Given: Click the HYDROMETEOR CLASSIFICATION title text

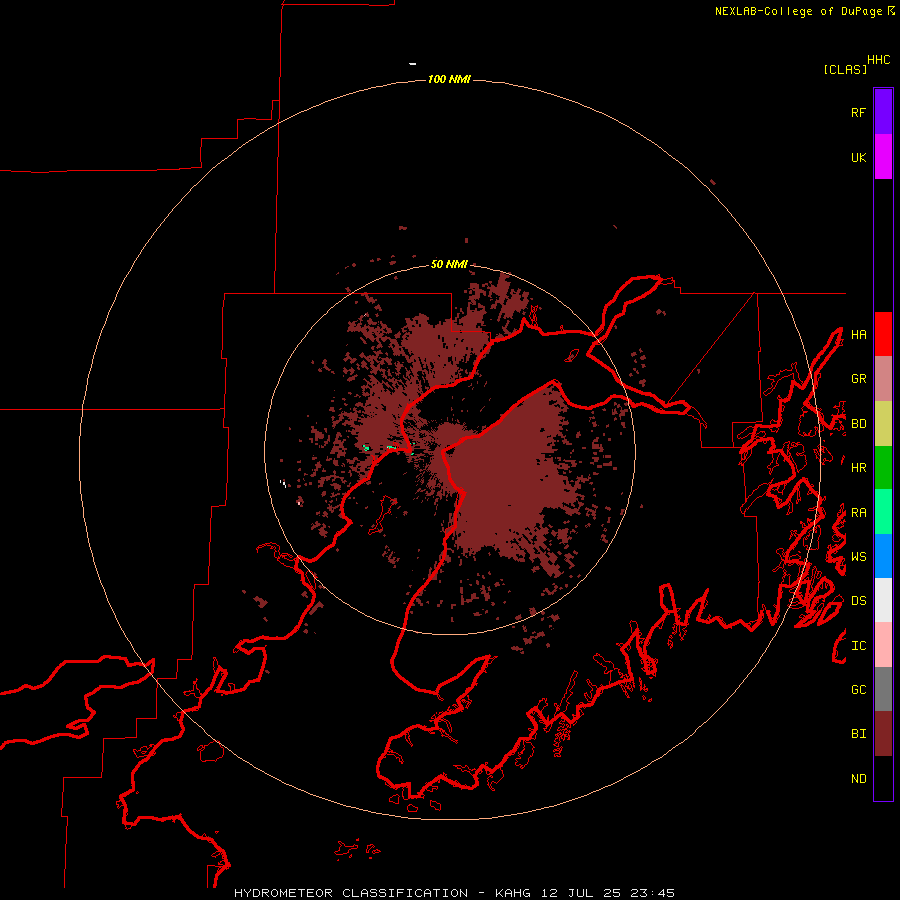Looking at the screenshot, I should [351, 893].
